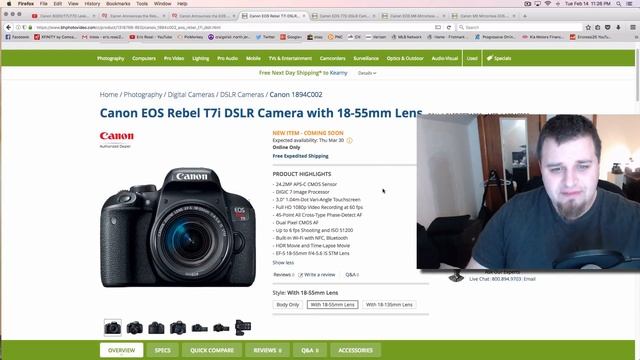
Task: Open the Computers category menu
Action: click(x=144, y=58)
